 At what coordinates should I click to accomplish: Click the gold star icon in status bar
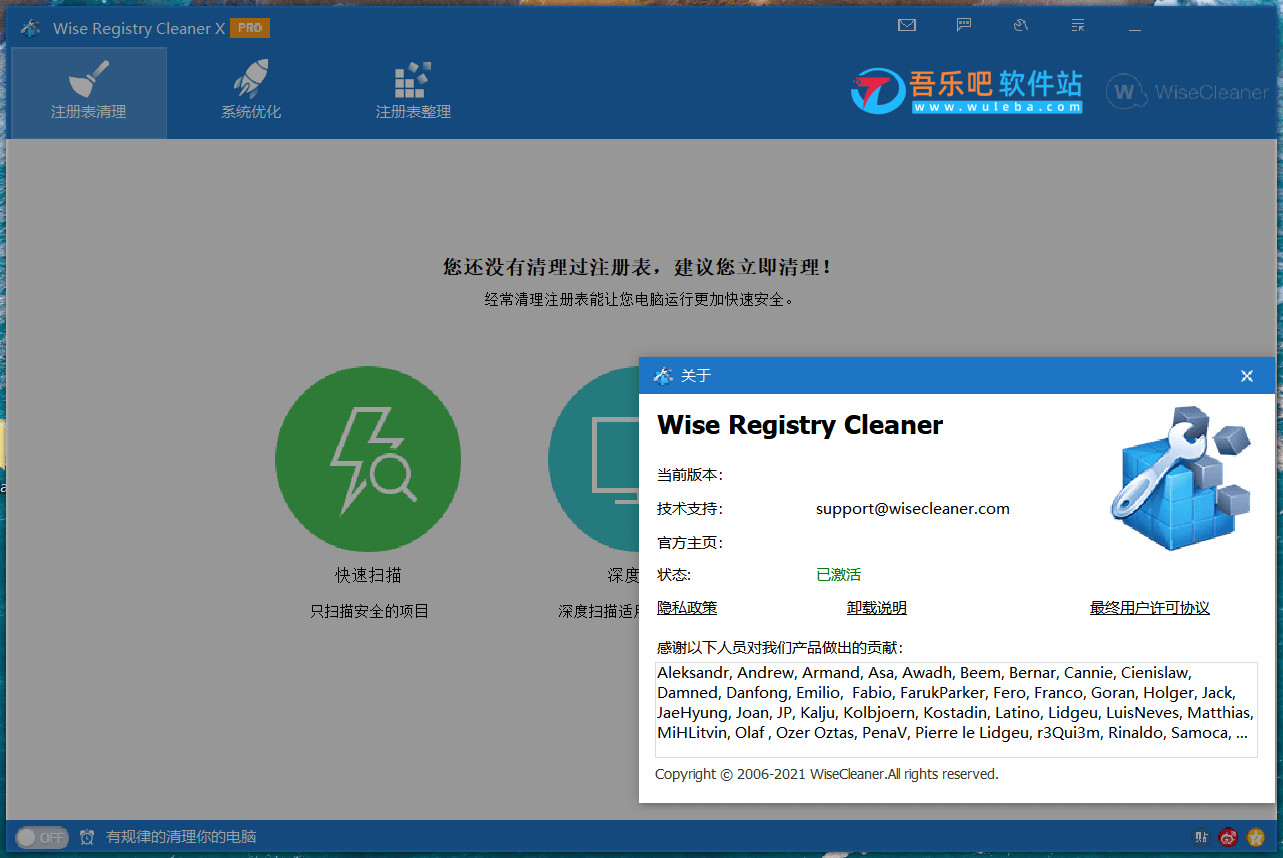(x=1255, y=837)
